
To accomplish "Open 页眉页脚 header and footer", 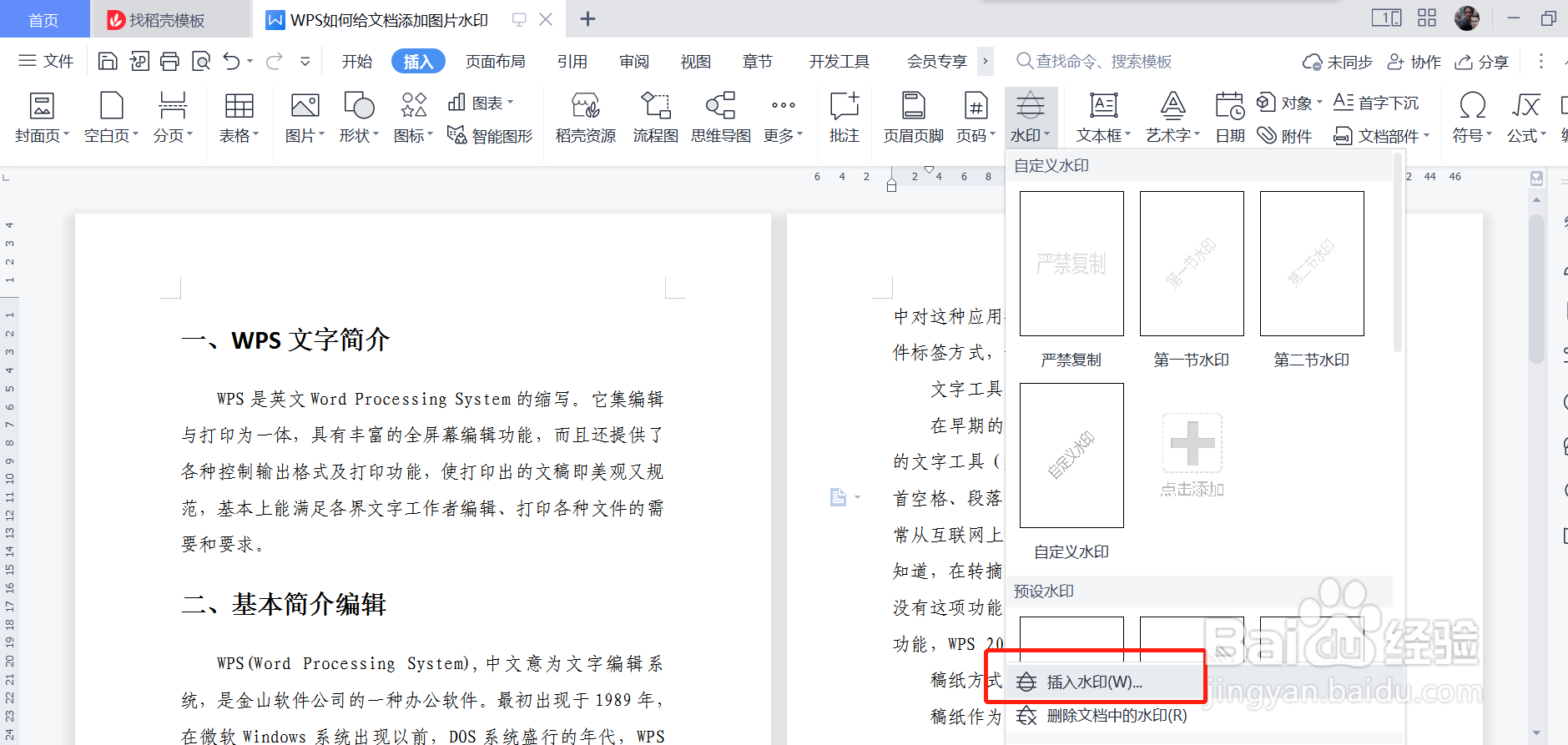I will 914,117.
